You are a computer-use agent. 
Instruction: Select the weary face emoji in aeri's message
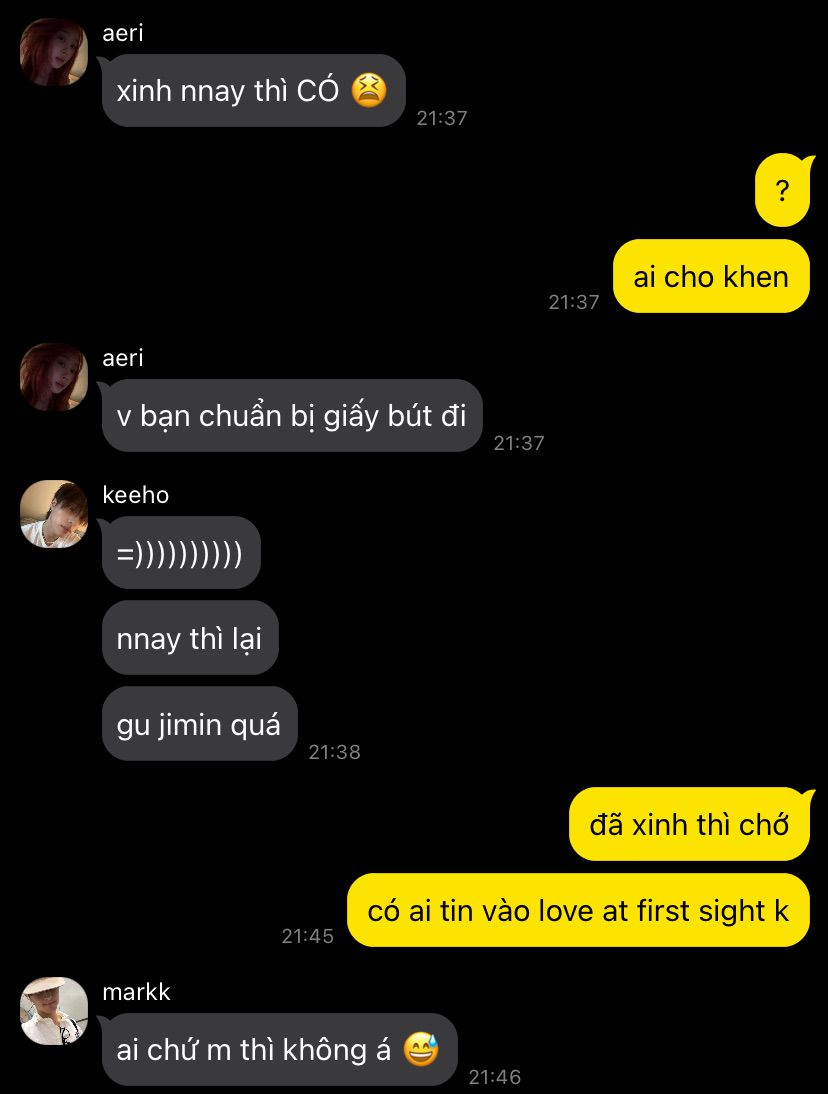point(368,90)
